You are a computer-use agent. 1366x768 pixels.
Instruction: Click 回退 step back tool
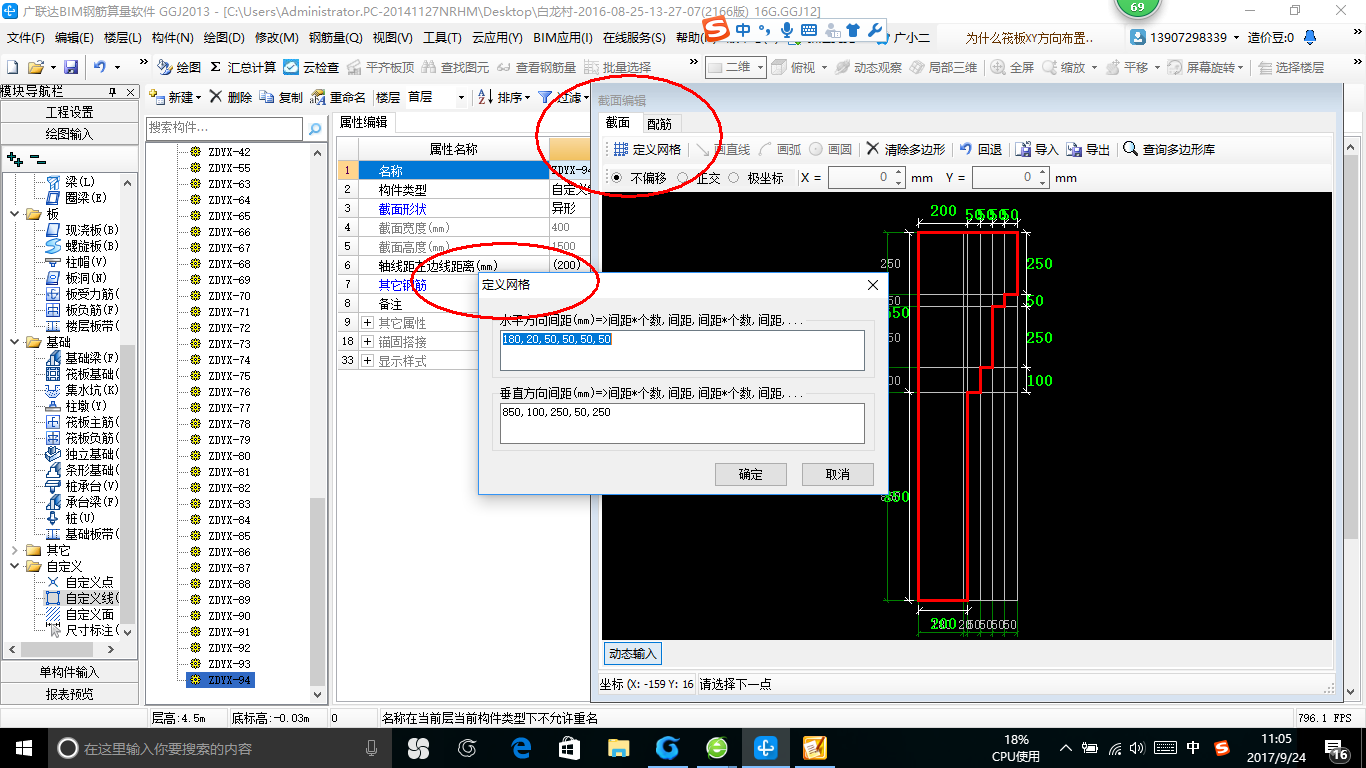[x=981, y=149]
